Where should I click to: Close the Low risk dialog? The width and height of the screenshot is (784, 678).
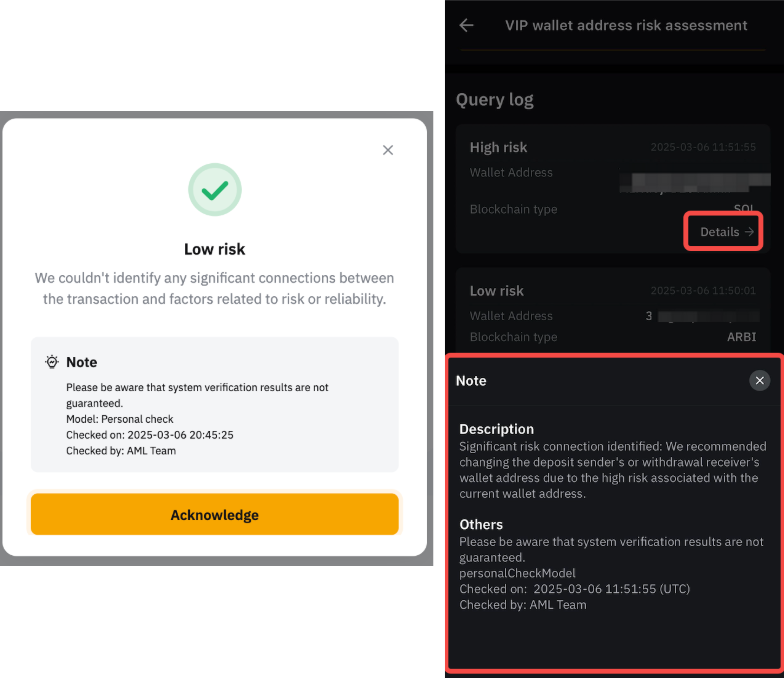pyautogui.click(x=388, y=150)
